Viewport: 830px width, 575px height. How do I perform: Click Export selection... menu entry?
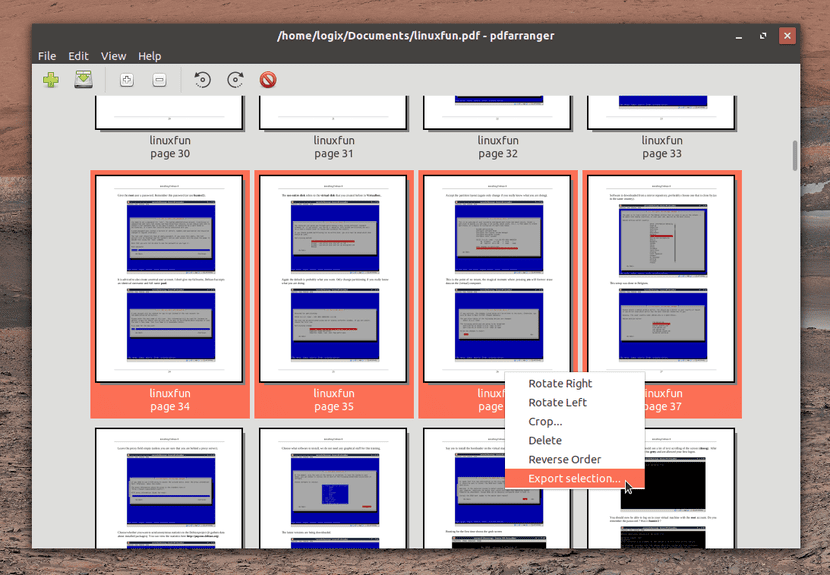(x=574, y=479)
